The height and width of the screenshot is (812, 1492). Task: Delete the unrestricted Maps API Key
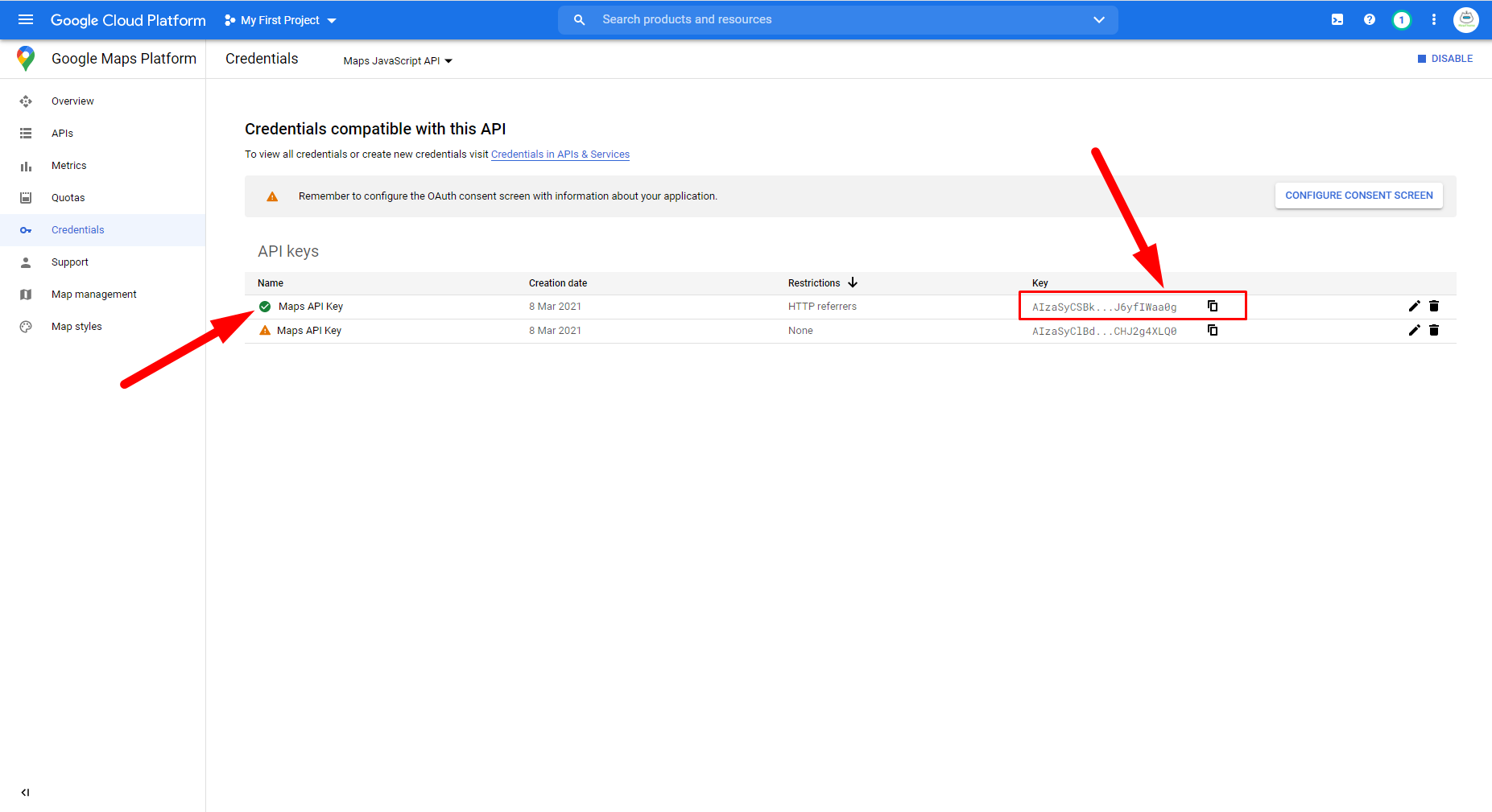click(x=1434, y=331)
